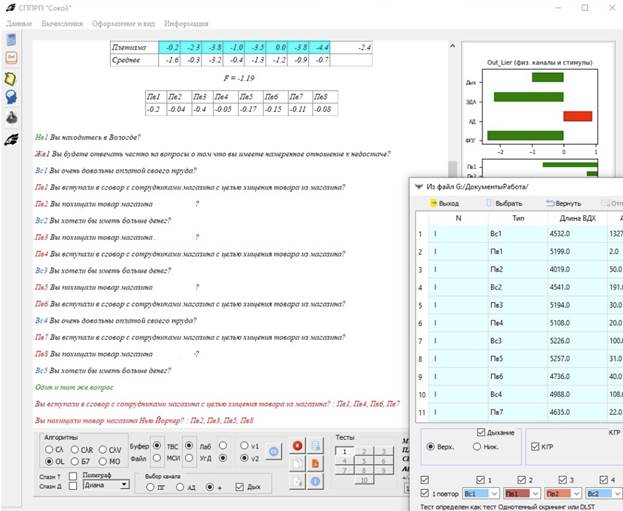623x511 pixels.
Task: Click the orange document icon in bottom panel
Action: coord(315,463)
